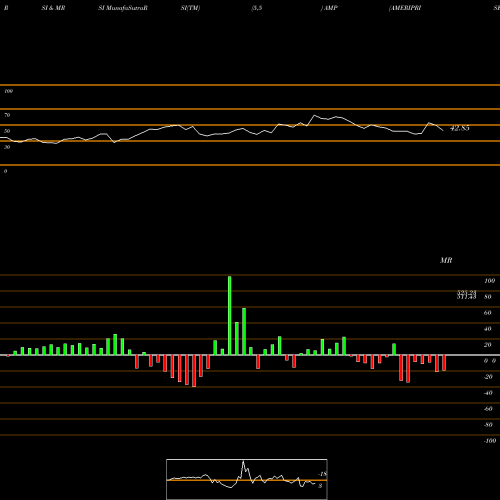Click the 'SI MunafaSutraR' header label

tap(123, 8)
